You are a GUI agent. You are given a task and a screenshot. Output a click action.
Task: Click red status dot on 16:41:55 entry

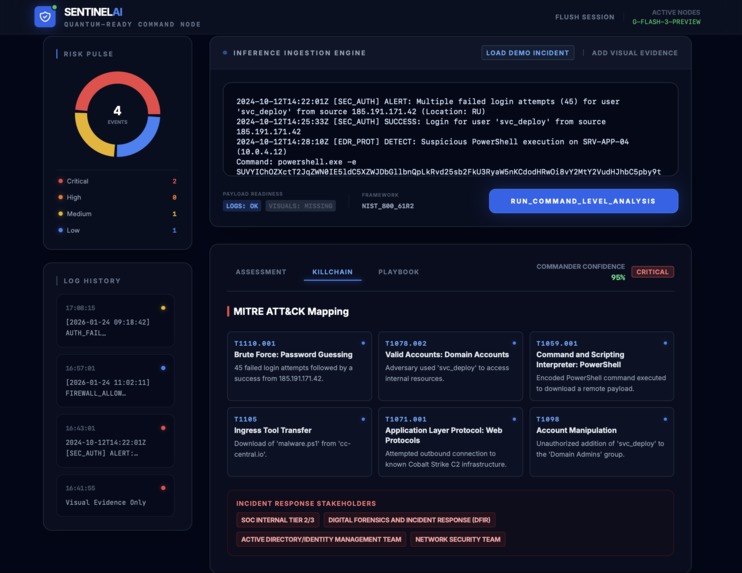pyautogui.click(x=163, y=488)
